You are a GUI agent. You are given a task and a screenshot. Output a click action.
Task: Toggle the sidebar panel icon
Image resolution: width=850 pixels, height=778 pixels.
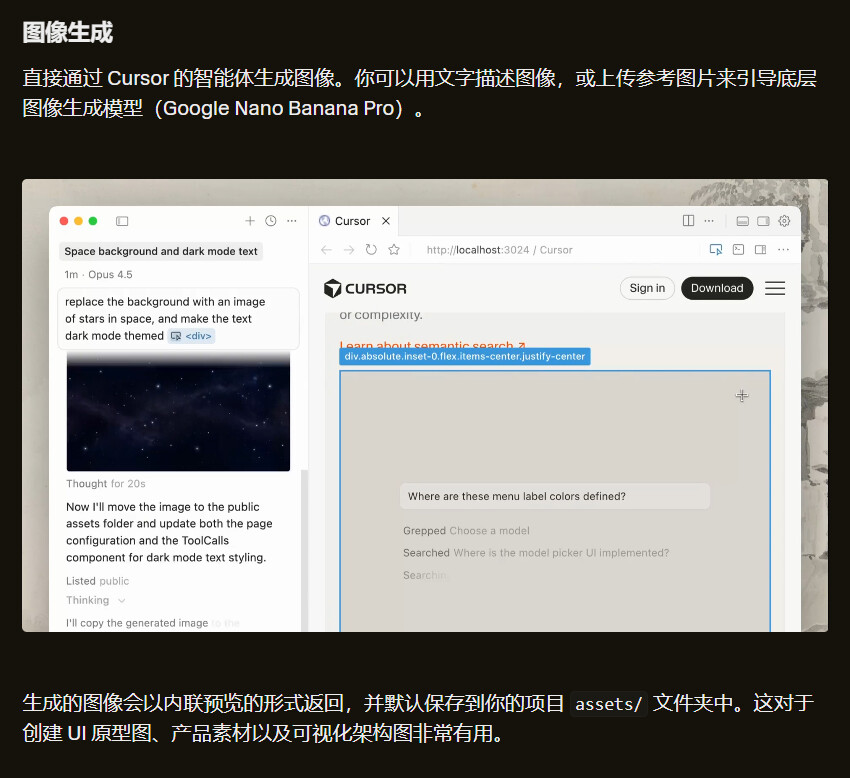pos(122,221)
